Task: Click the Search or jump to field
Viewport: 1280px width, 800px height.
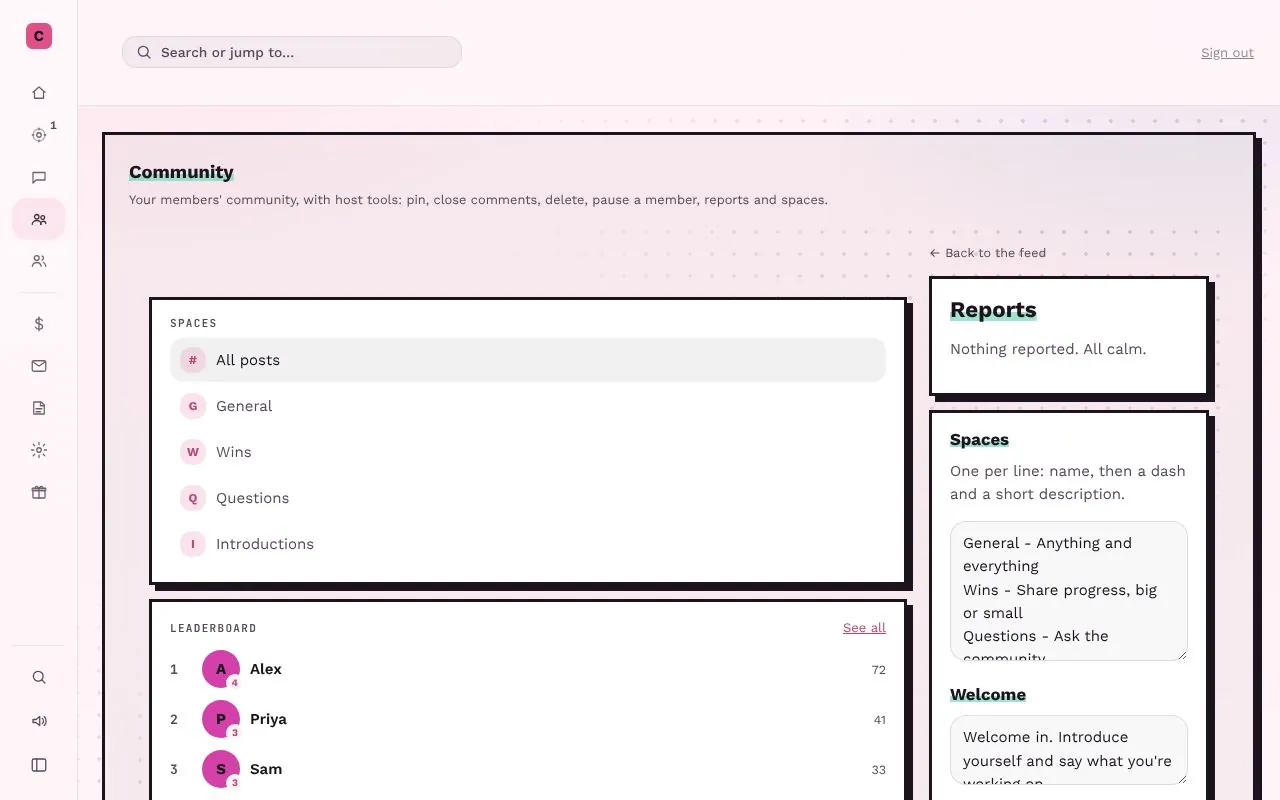Action: (x=292, y=52)
